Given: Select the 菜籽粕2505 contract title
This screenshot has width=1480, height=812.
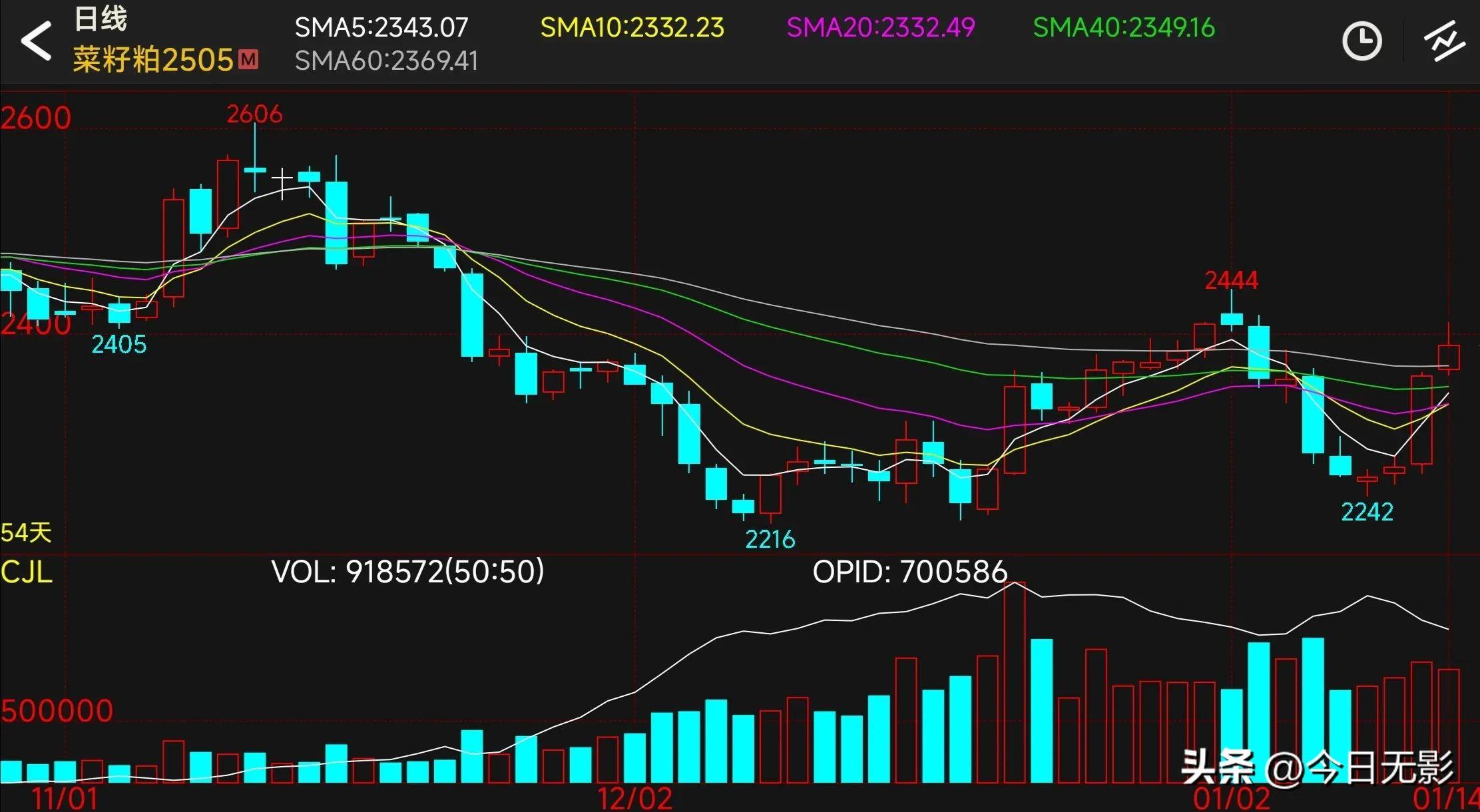Looking at the screenshot, I should tap(153, 60).
